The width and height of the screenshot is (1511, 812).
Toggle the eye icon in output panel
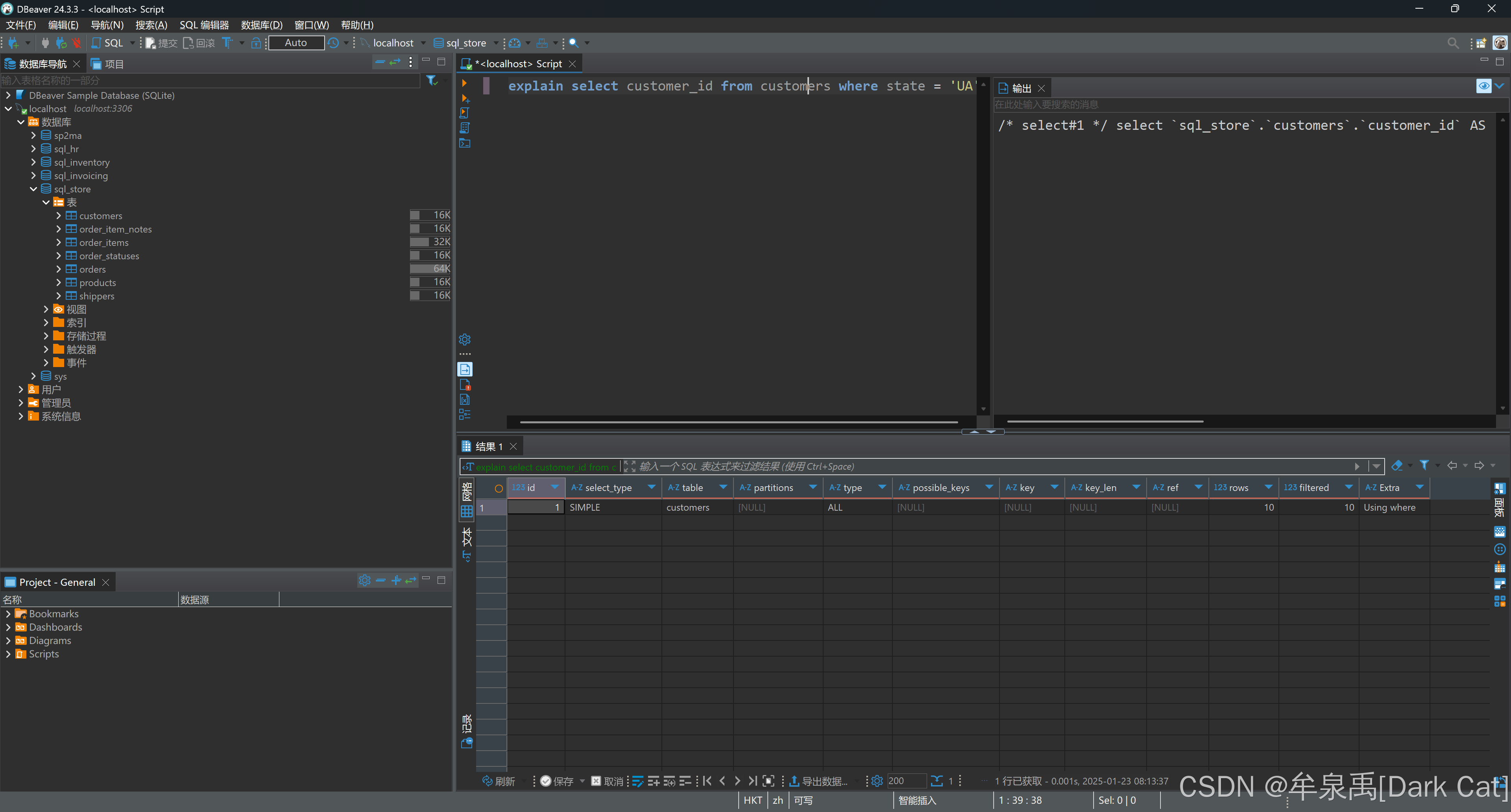(1483, 86)
